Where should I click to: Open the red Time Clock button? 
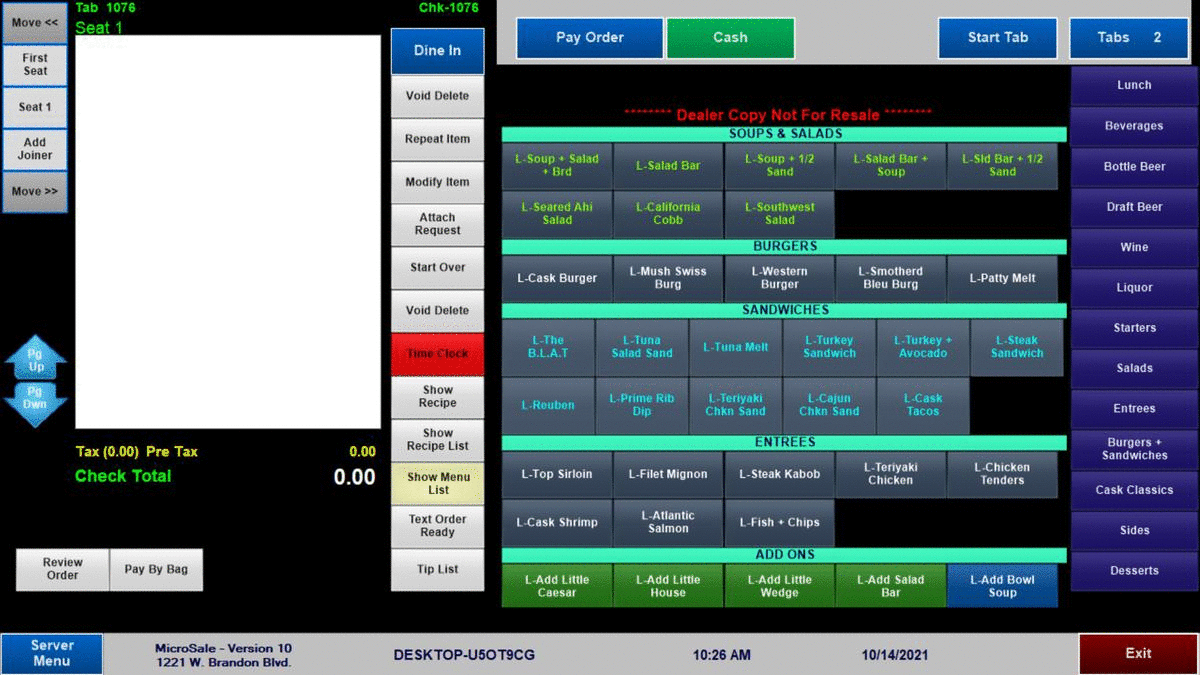pyautogui.click(x=437, y=354)
